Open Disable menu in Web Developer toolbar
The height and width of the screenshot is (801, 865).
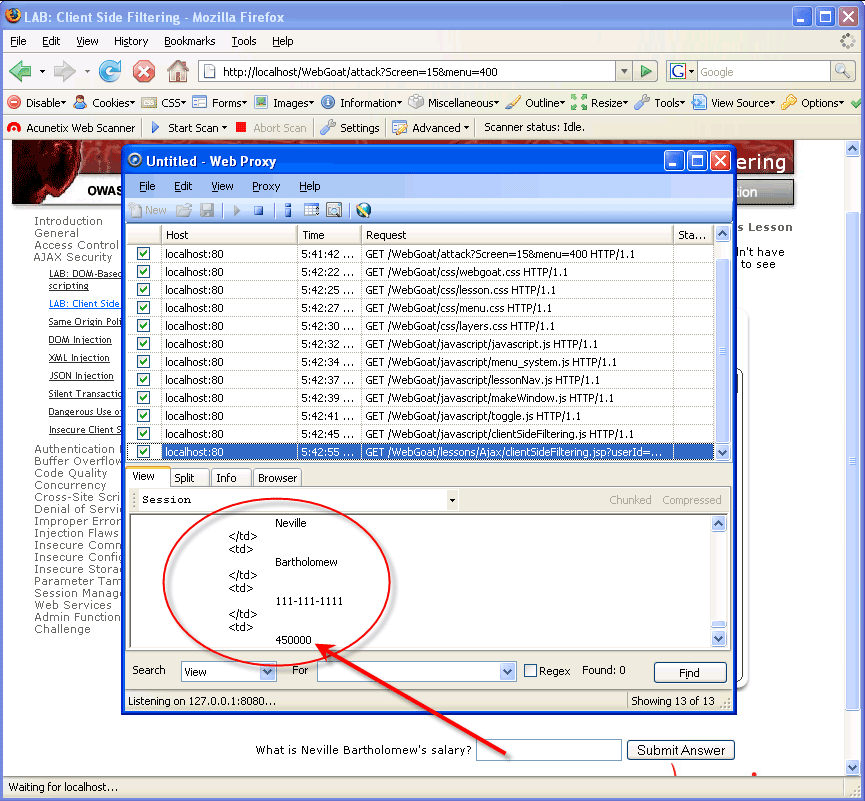(x=37, y=103)
